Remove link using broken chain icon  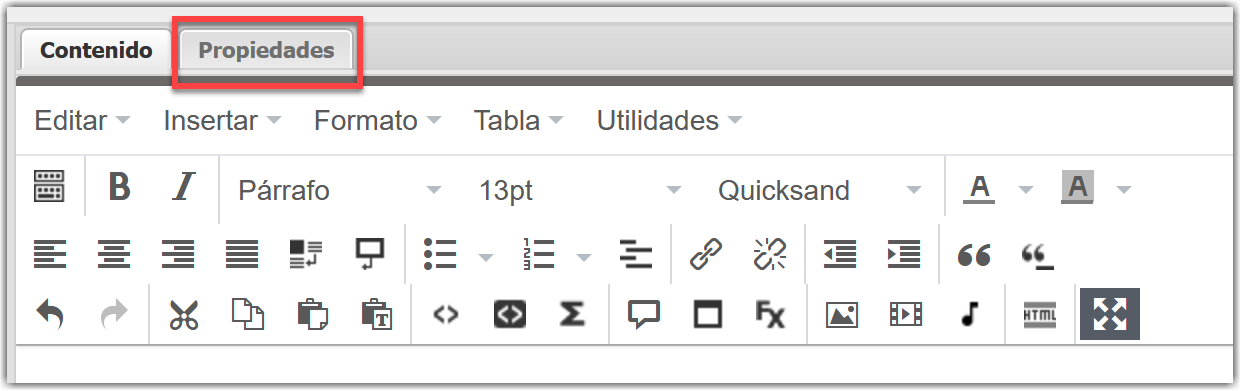coord(769,254)
